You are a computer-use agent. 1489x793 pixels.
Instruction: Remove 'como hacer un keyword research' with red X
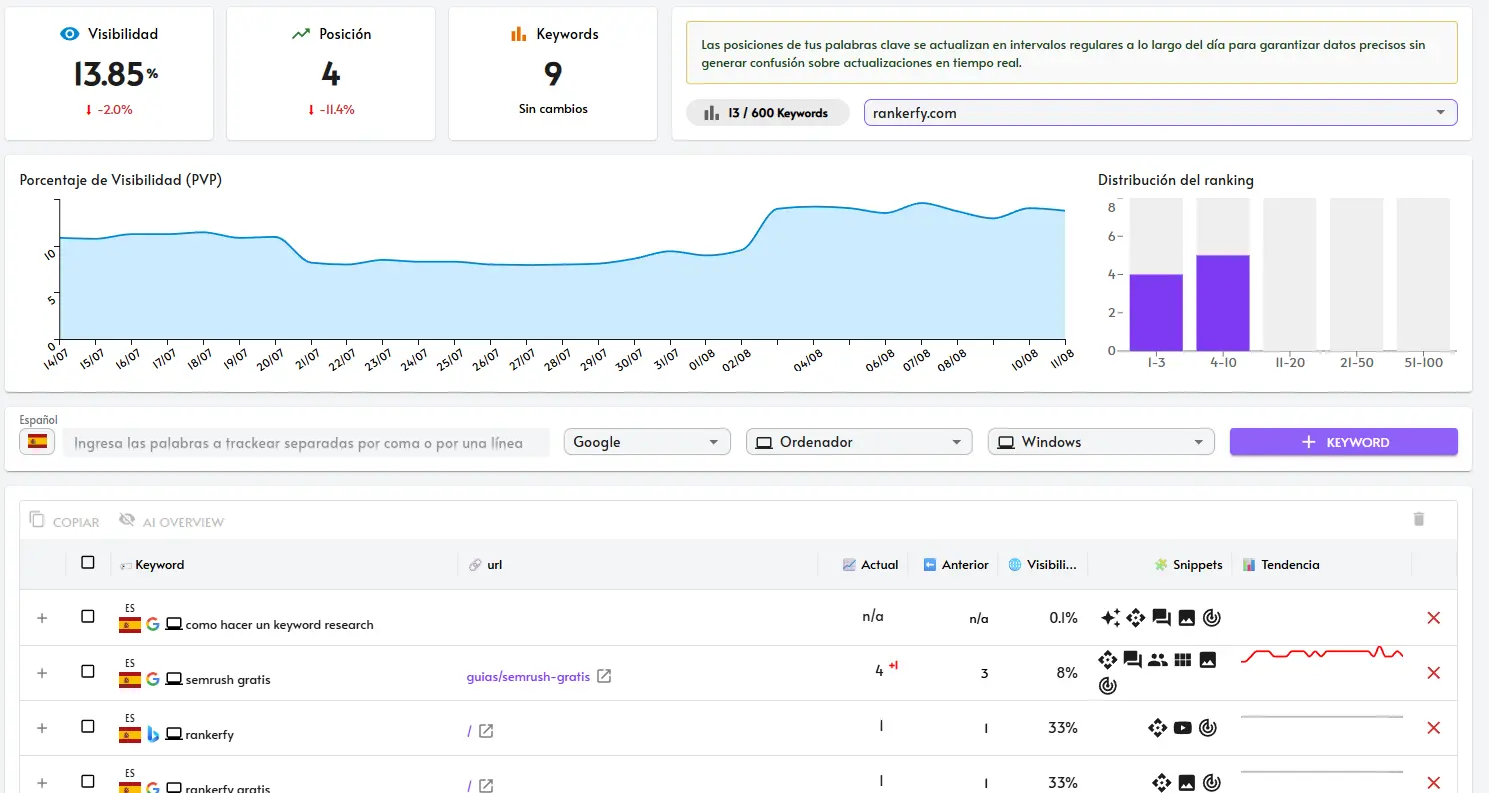pos(1433,618)
